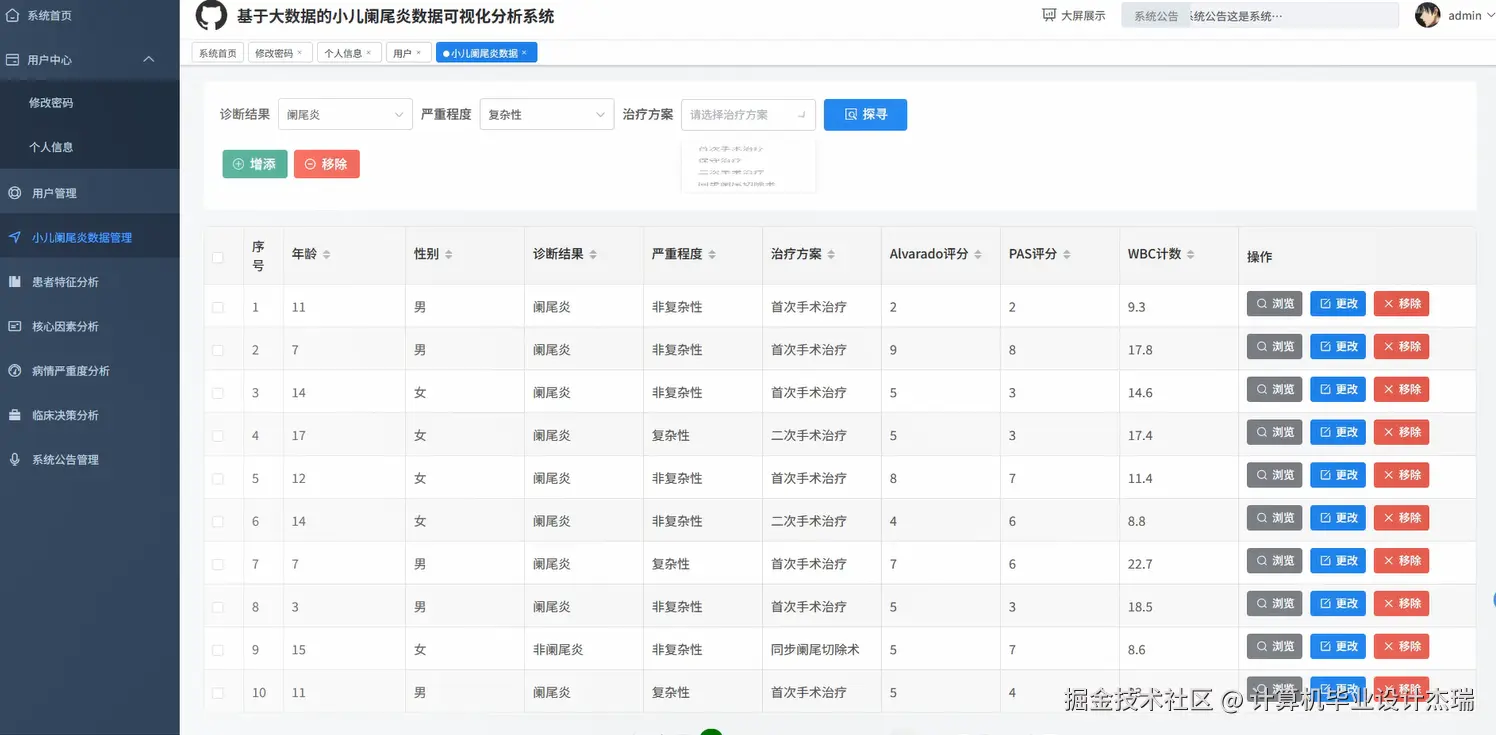
Task: Close the 修改密码 tab with its x
Action: tap(300, 53)
